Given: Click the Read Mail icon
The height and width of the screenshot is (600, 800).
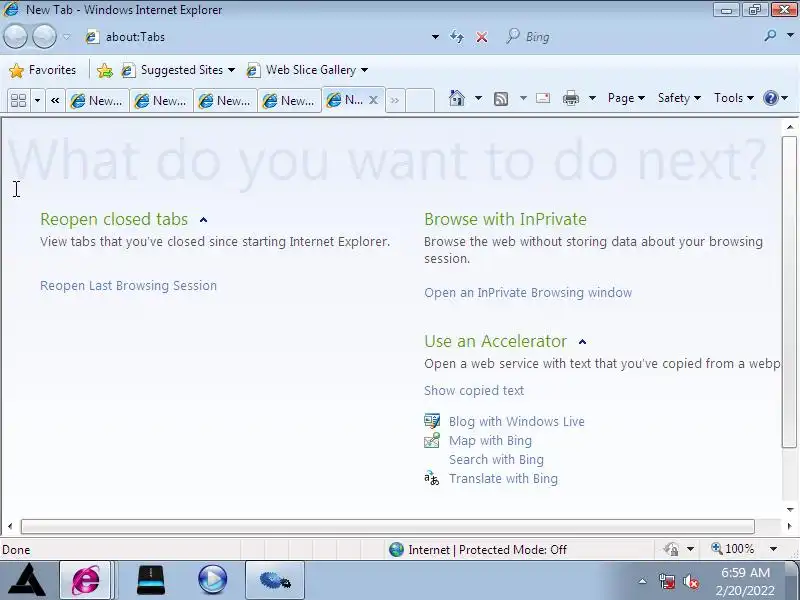Looking at the screenshot, I should (543, 97).
